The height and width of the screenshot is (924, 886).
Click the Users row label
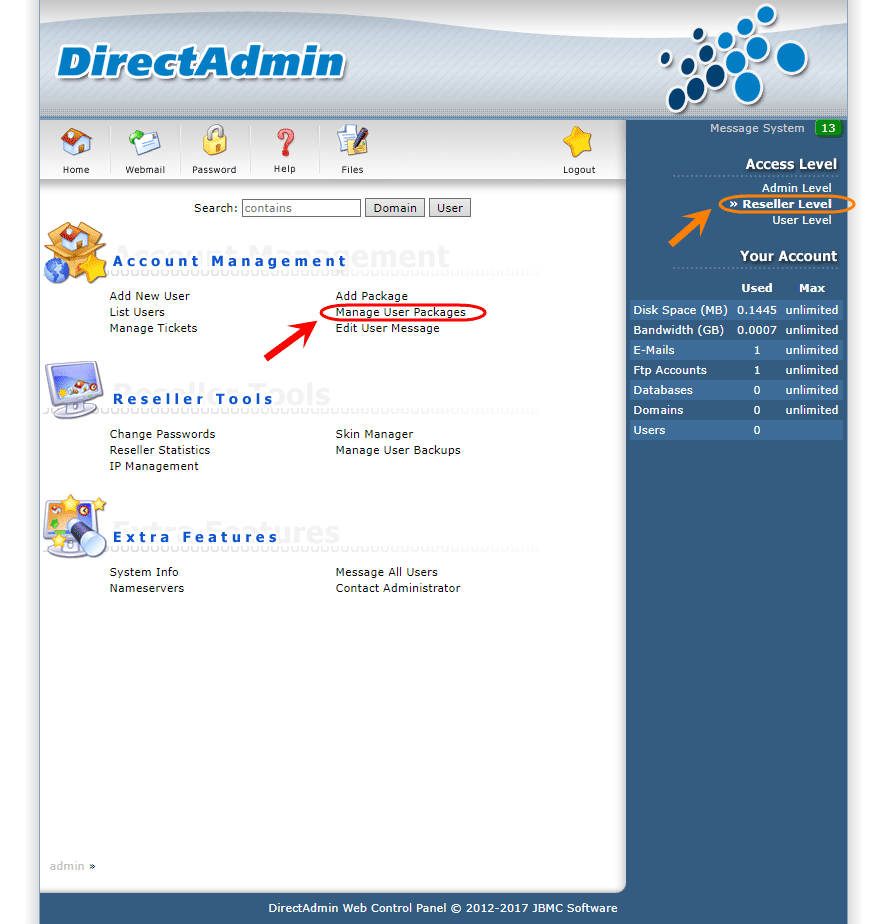[x=649, y=430]
